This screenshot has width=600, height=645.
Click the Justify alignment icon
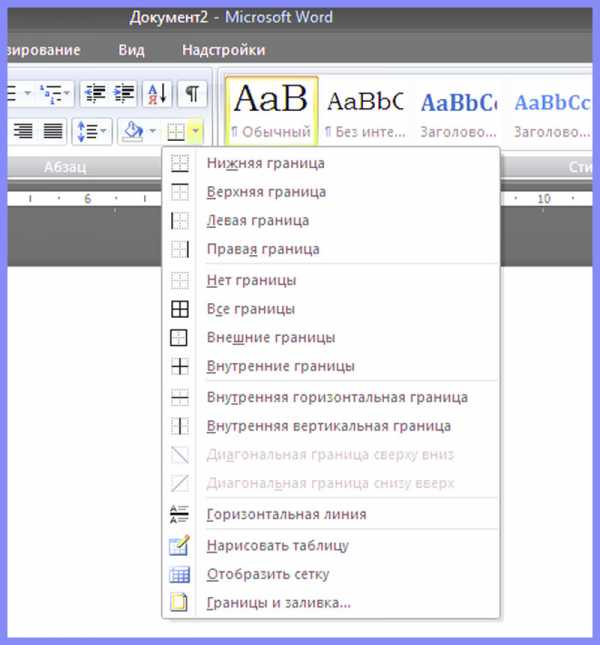52,131
